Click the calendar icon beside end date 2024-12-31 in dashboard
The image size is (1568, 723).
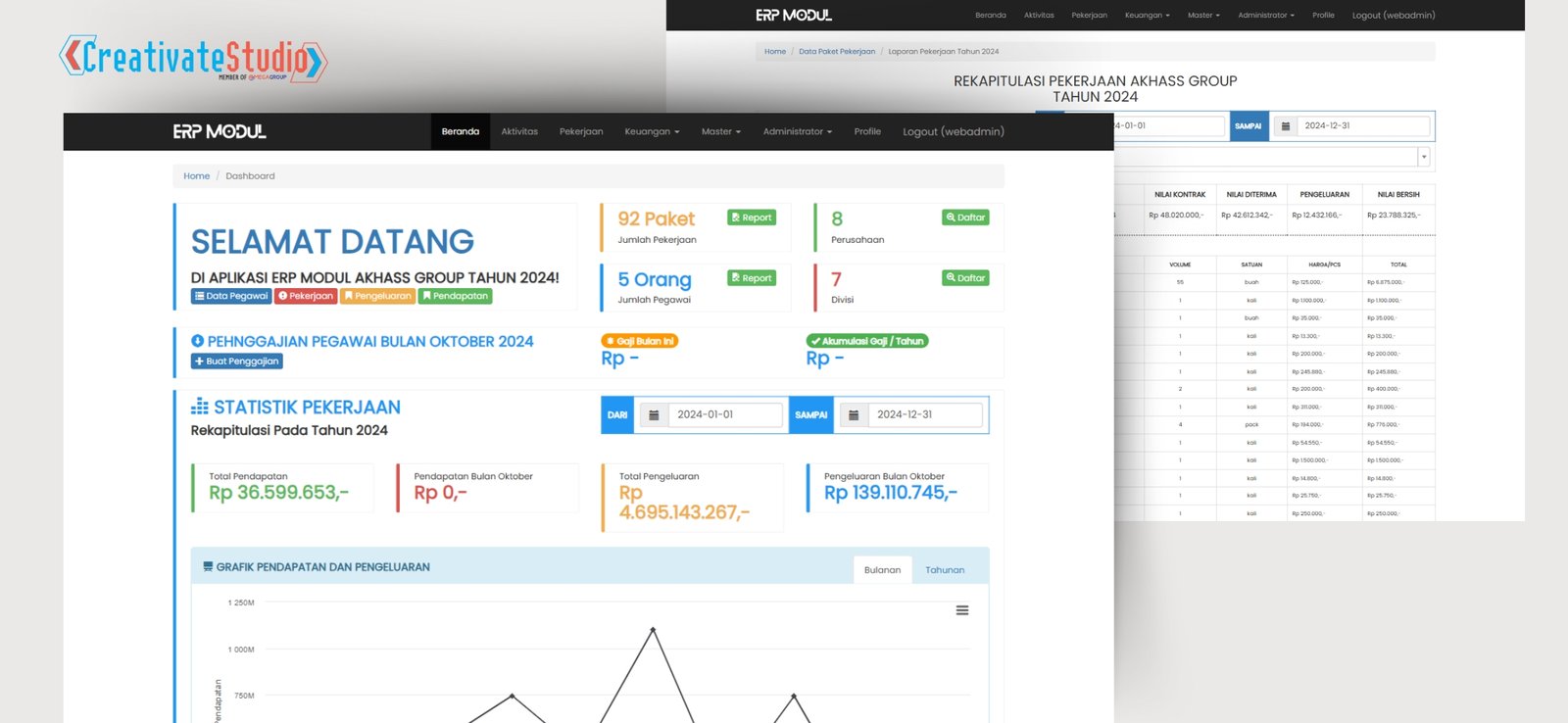coord(854,415)
